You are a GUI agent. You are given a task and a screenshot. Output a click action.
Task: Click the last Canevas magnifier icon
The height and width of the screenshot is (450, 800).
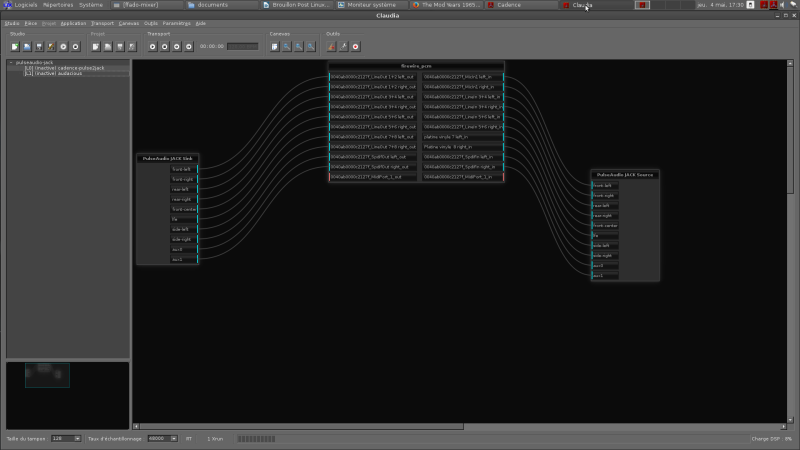310,46
